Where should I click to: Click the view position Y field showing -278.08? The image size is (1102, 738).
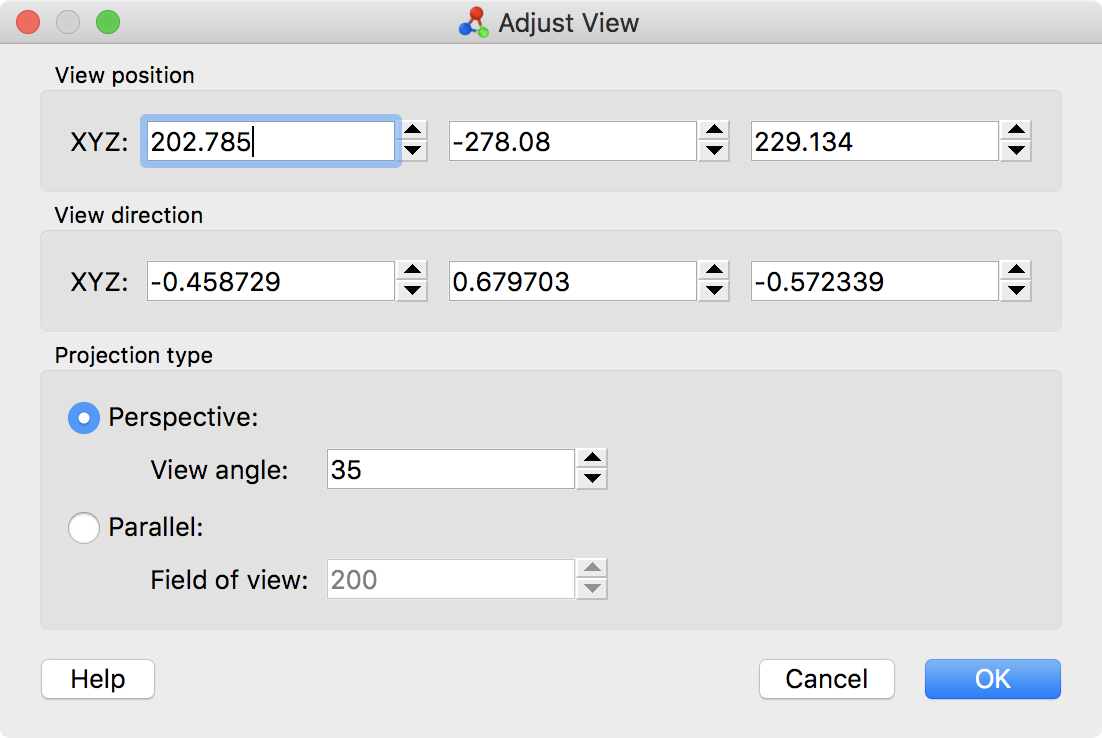coord(572,142)
